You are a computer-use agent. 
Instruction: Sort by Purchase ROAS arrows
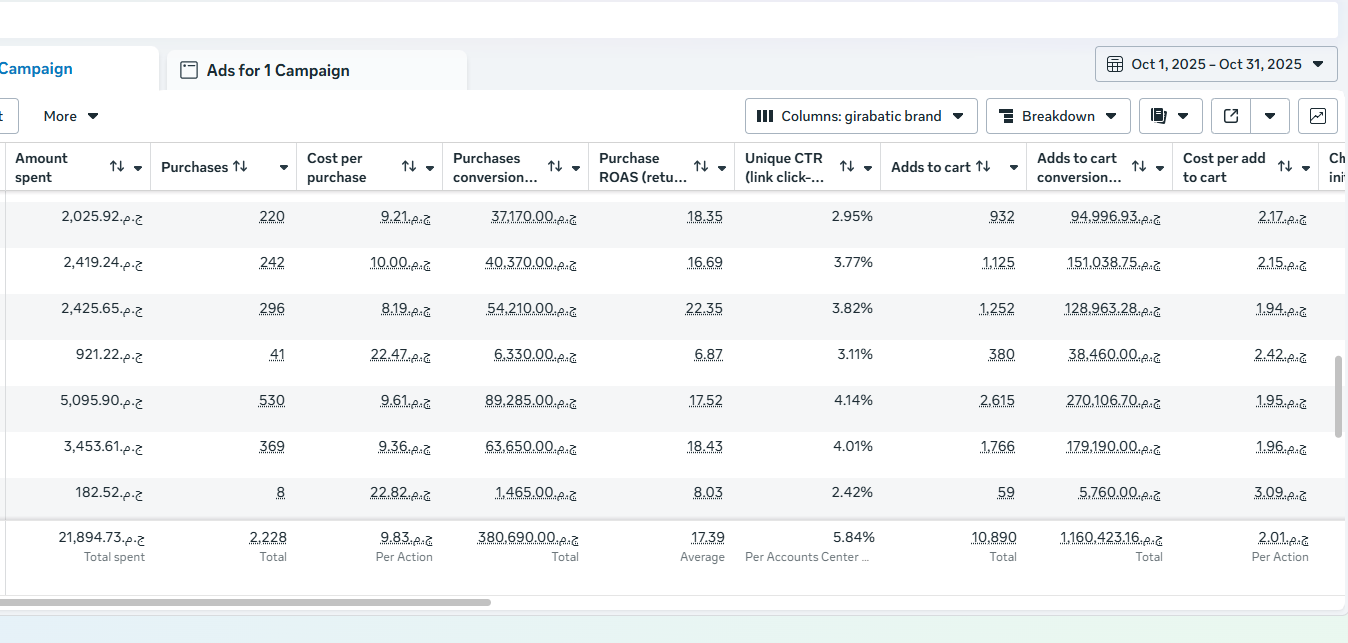coord(701,167)
